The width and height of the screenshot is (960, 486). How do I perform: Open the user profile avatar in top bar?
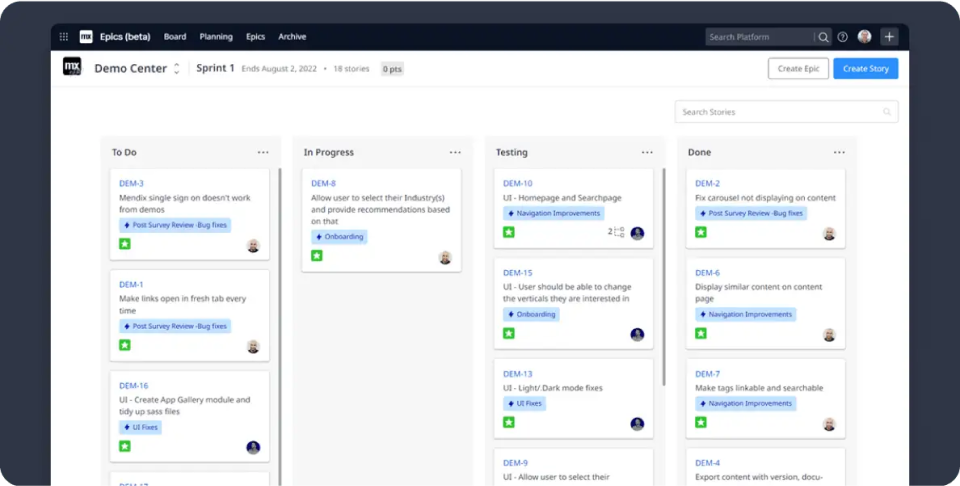[864, 37]
